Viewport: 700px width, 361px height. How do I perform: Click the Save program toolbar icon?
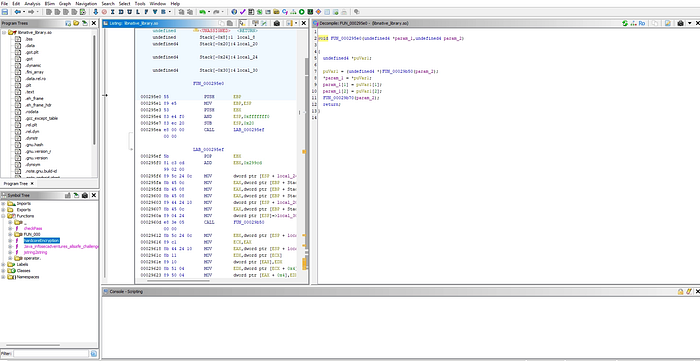coord(5,12)
